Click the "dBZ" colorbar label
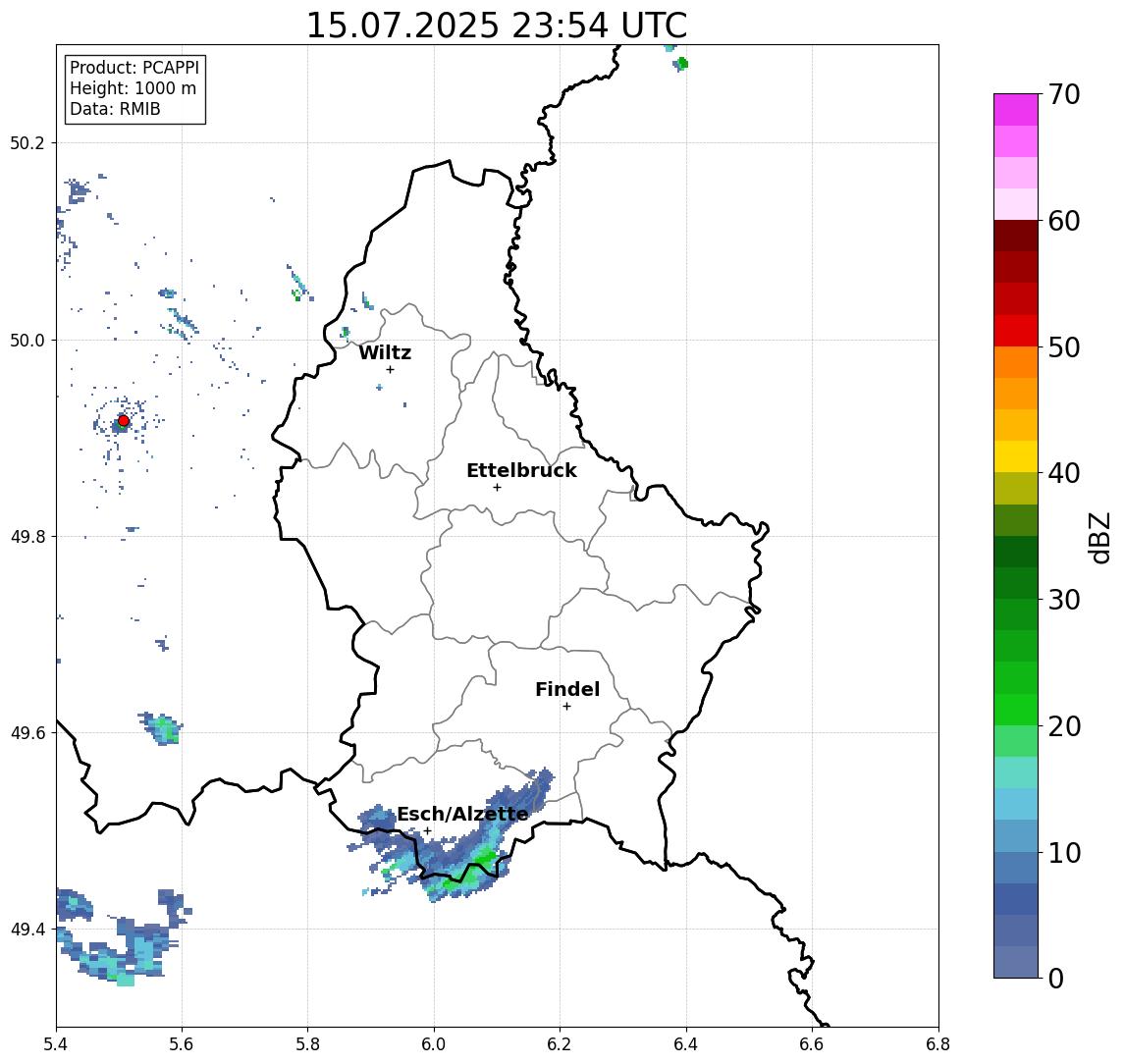The height and width of the screenshot is (1064, 1124). pyautogui.click(x=1098, y=537)
